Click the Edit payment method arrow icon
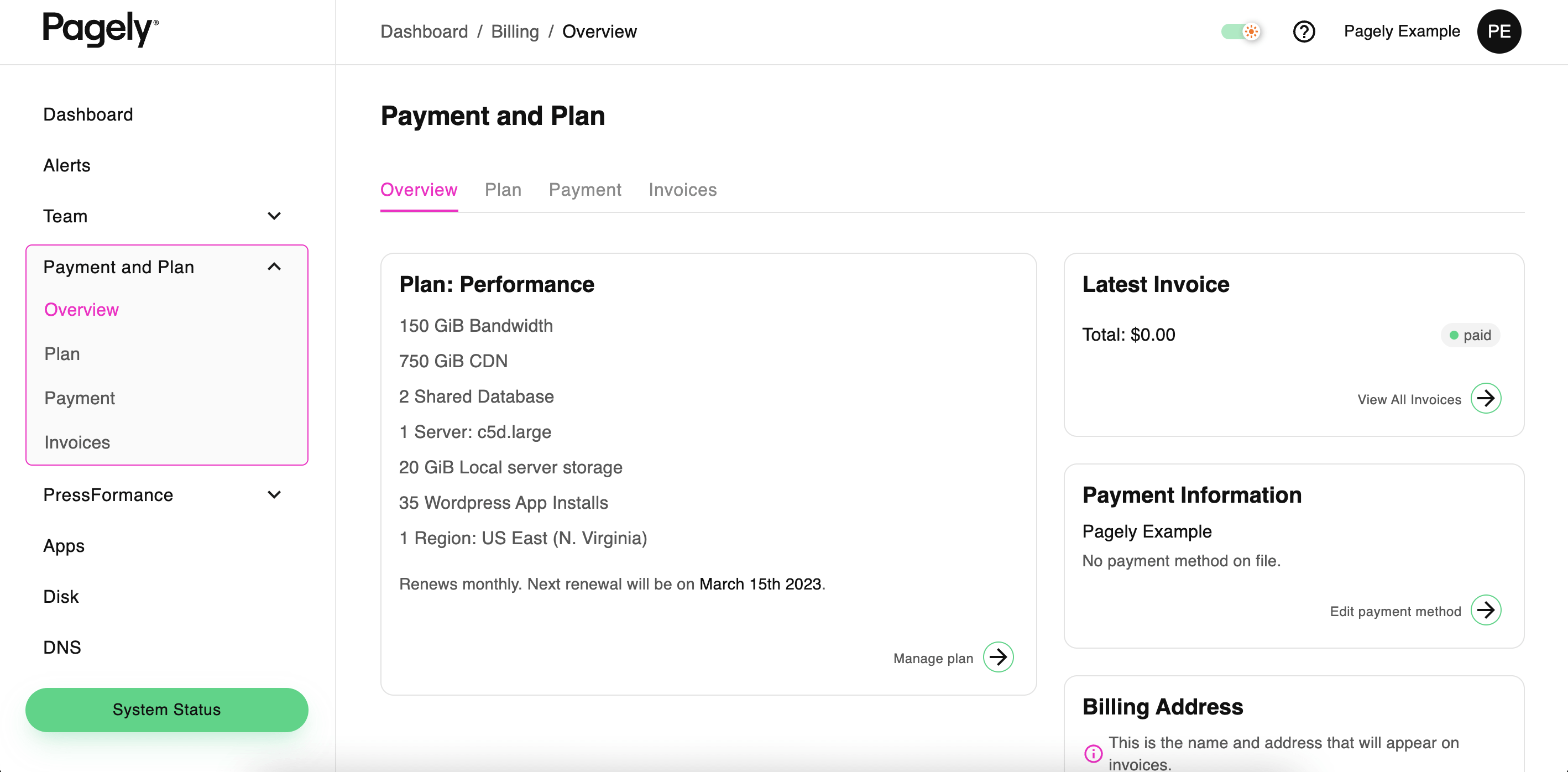 coord(1486,610)
